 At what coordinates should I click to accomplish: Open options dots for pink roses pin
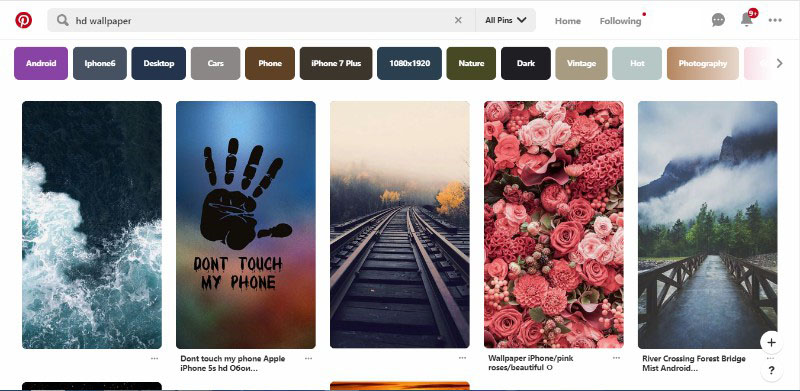point(616,358)
